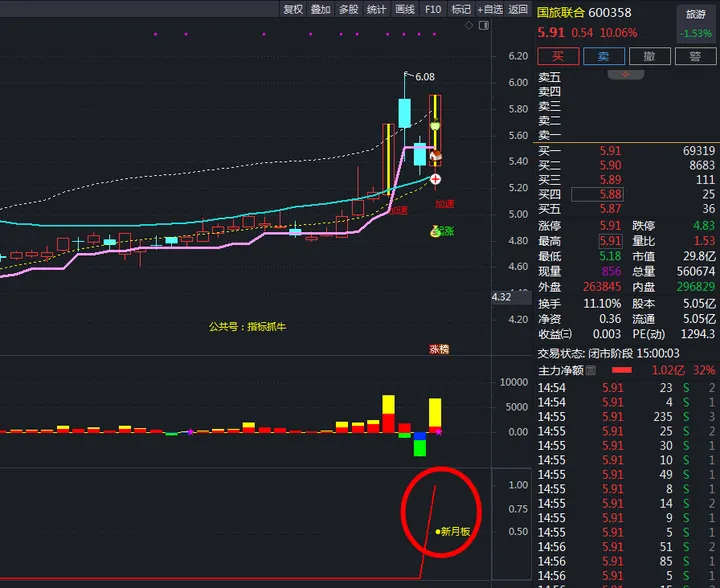Open the 多股 toolbar option
The width and height of the screenshot is (720, 588).
click(349, 9)
